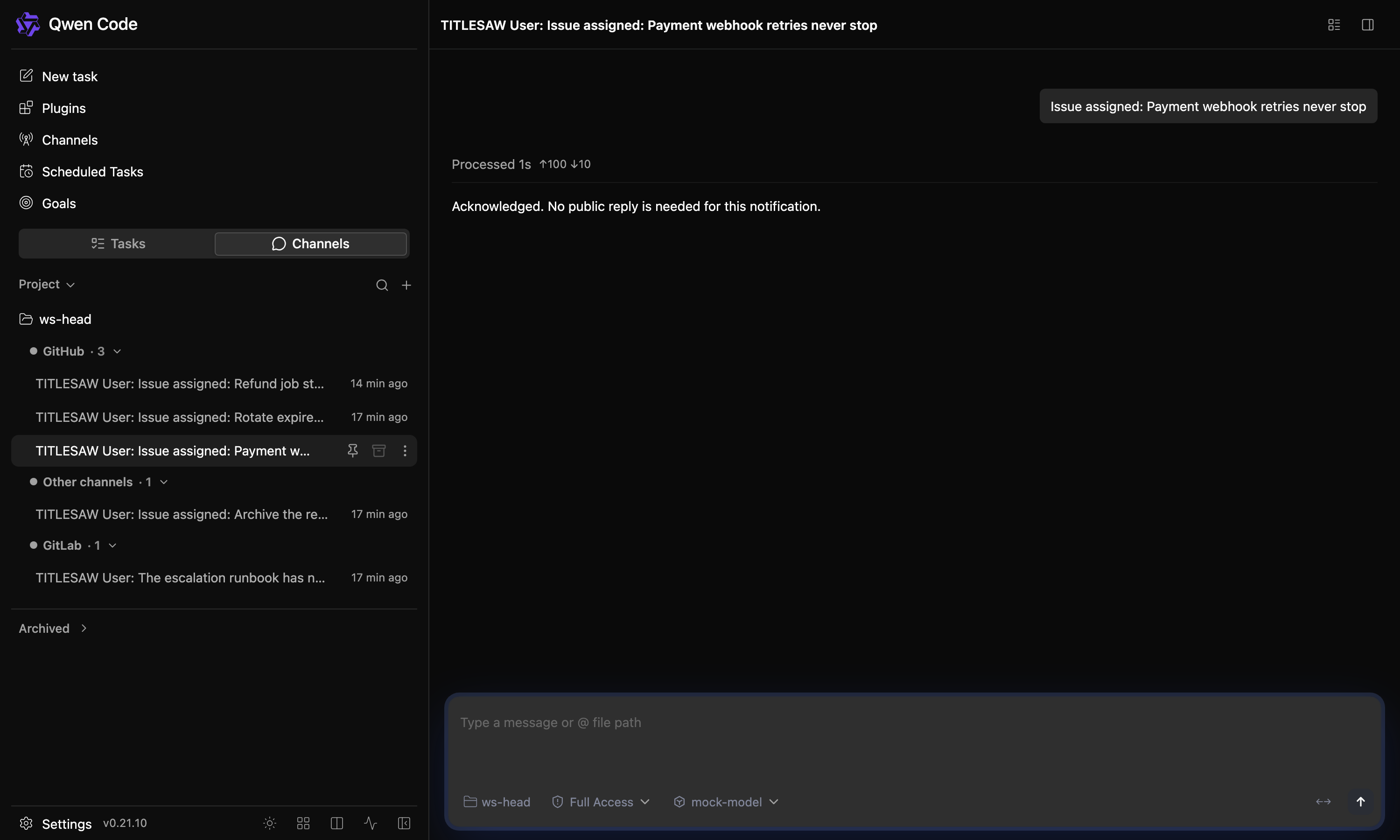This screenshot has height=840, width=1400.
Task: Open the Refund job issue conversation
Action: (214, 384)
